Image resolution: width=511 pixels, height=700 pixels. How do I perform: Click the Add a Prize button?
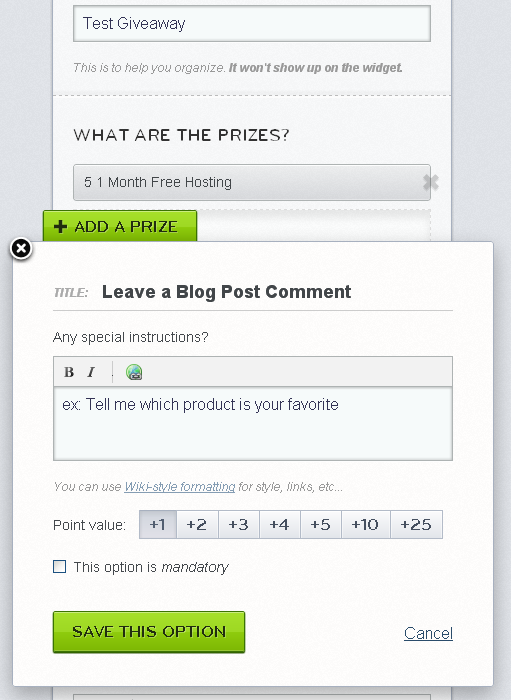tap(120, 226)
